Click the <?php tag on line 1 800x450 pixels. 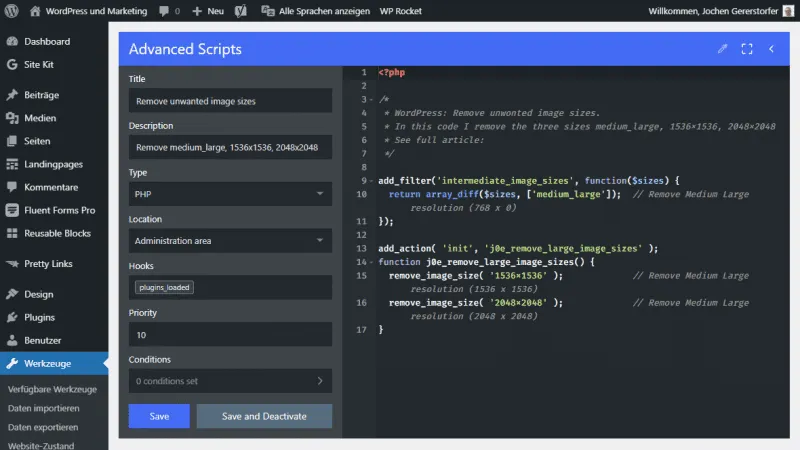tap(392, 72)
